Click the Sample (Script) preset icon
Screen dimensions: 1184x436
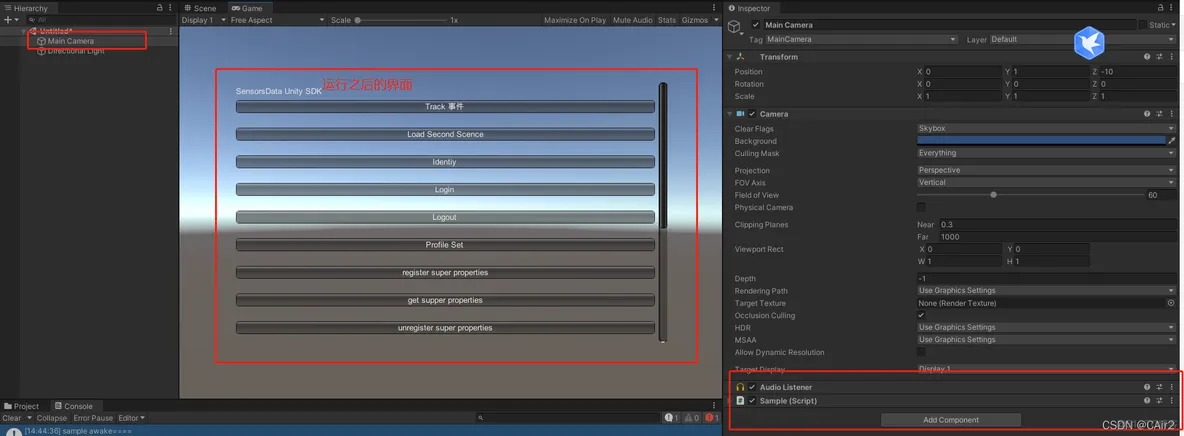[1159, 400]
